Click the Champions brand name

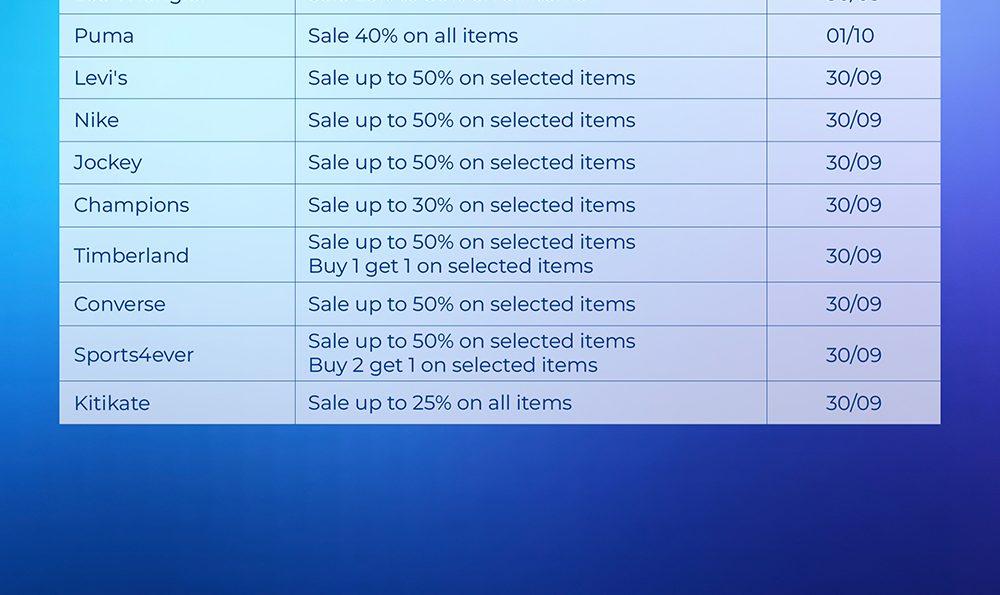click(x=131, y=205)
